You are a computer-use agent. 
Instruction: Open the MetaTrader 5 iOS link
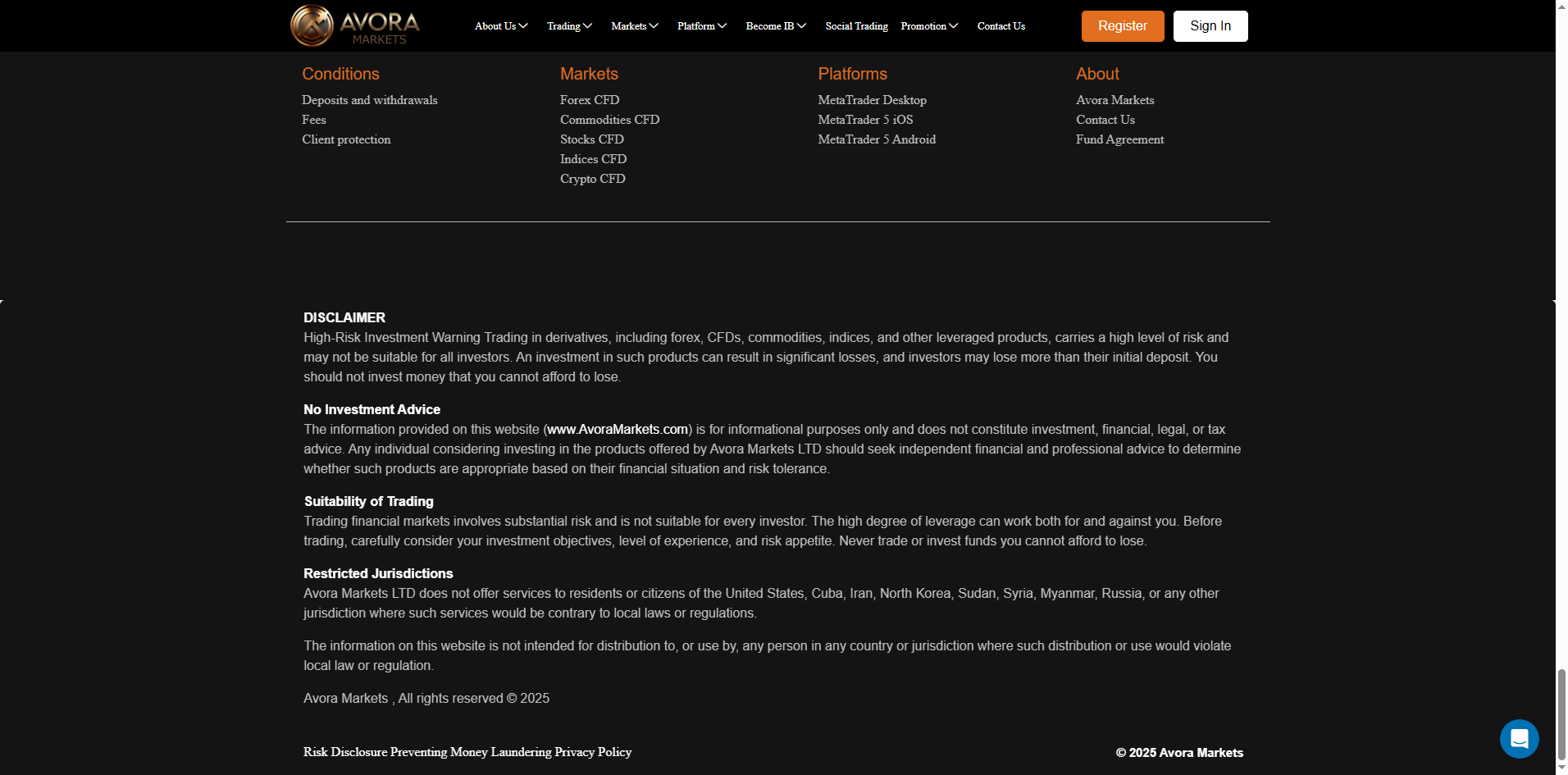tap(865, 120)
